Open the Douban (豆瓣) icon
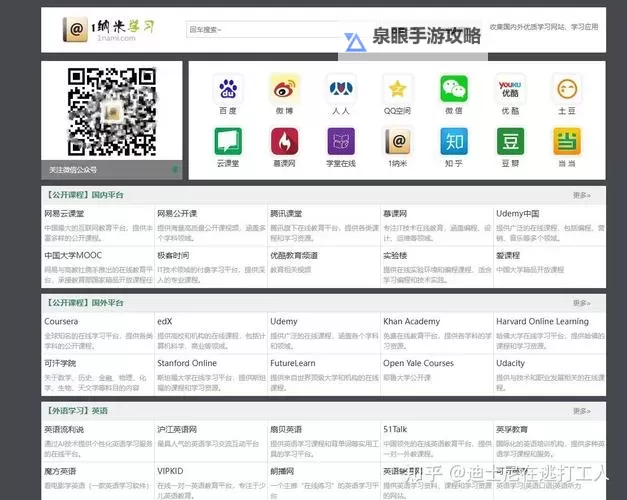This screenshot has height=500, width=627. click(x=510, y=141)
